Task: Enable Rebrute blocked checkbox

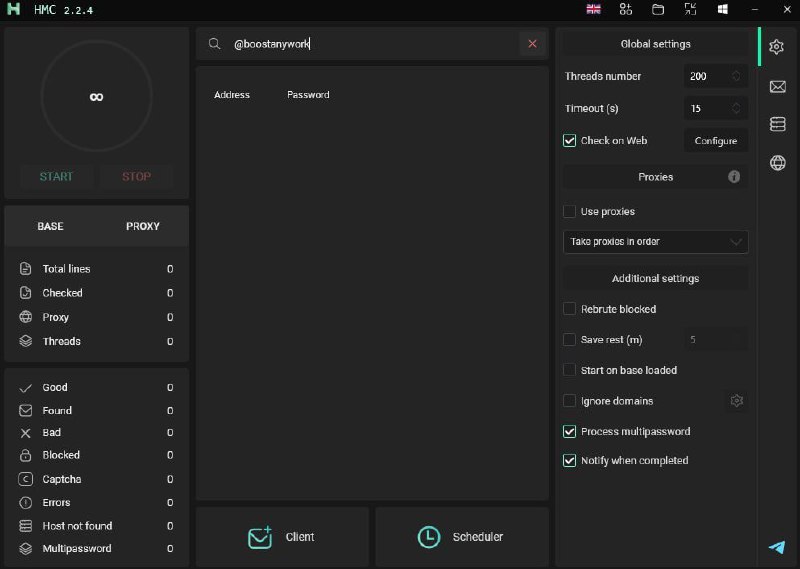Action: pos(569,309)
